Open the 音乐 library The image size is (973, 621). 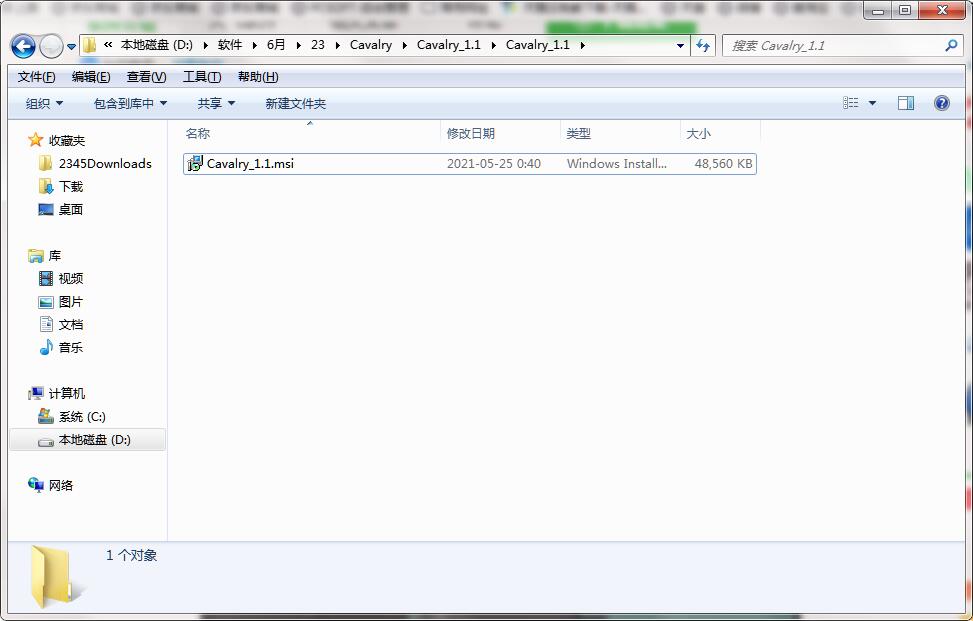pyautogui.click(x=71, y=347)
